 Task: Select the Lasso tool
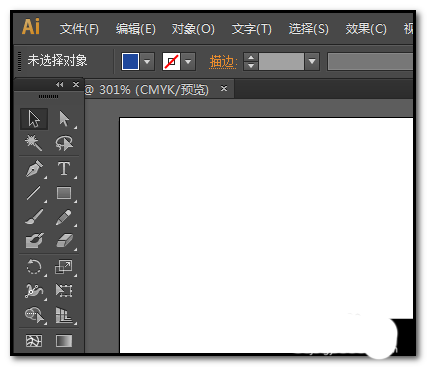(64, 143)
